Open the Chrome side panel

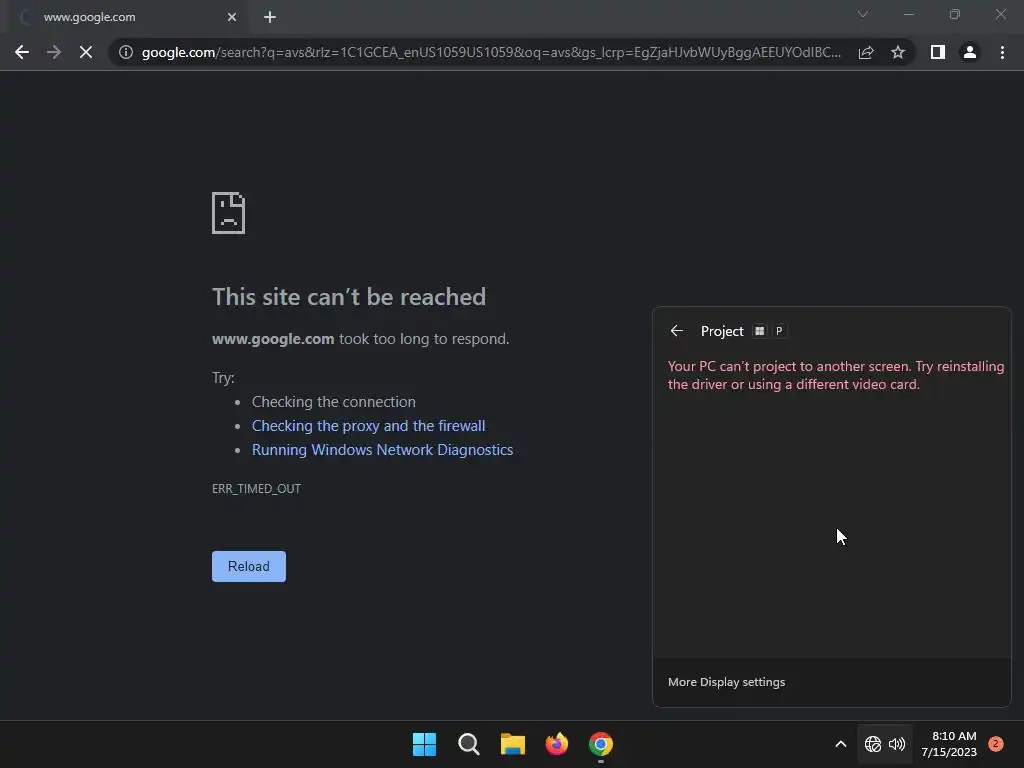[938, 52]
